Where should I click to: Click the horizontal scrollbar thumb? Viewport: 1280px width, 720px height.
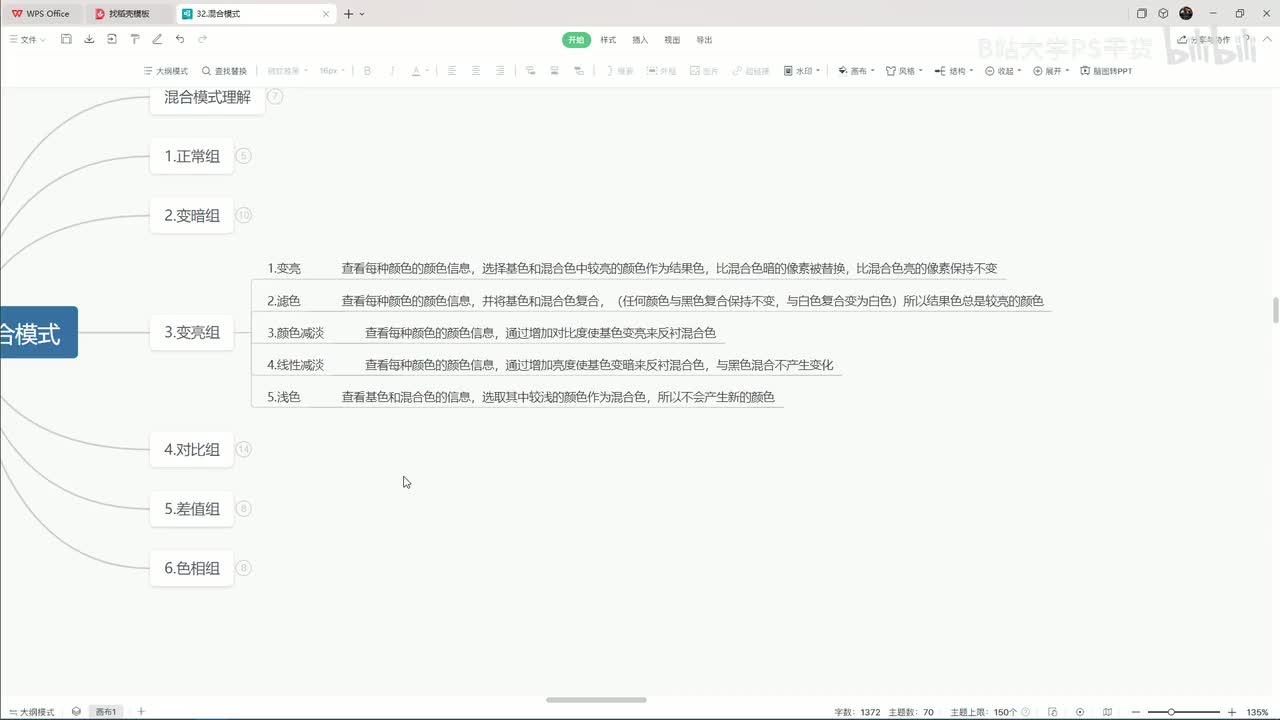point(596,700)
